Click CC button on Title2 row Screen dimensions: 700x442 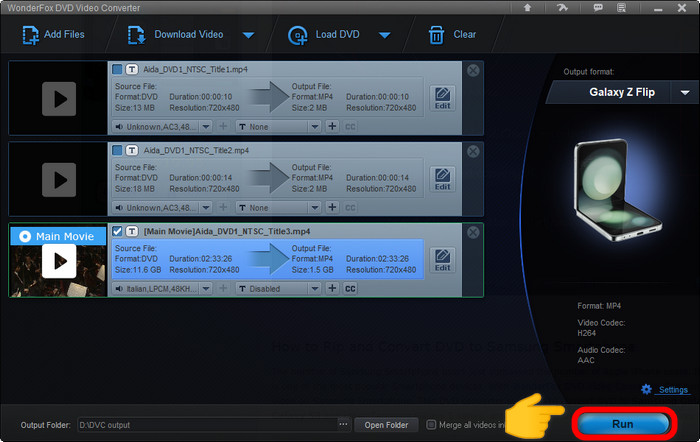click(350, 208)
